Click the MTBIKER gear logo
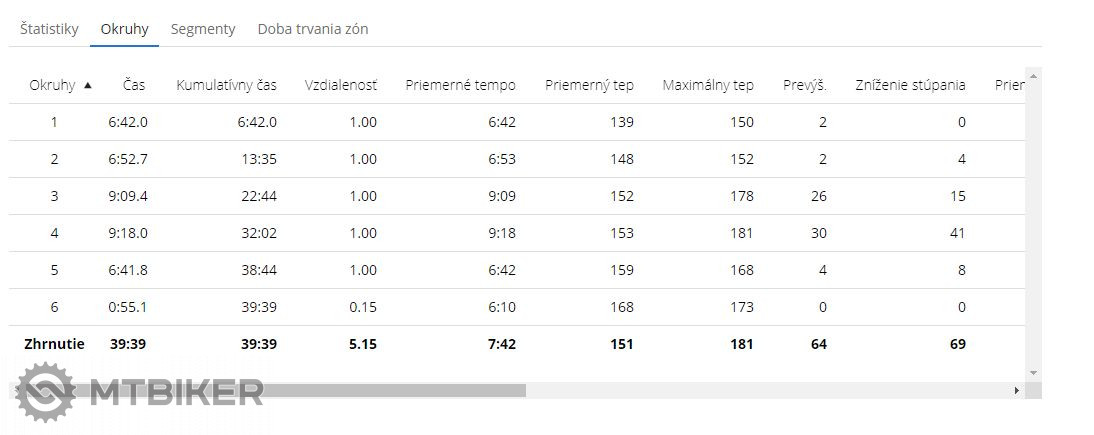The height and width of the screenshot is (435, 1094). [45, 392]
